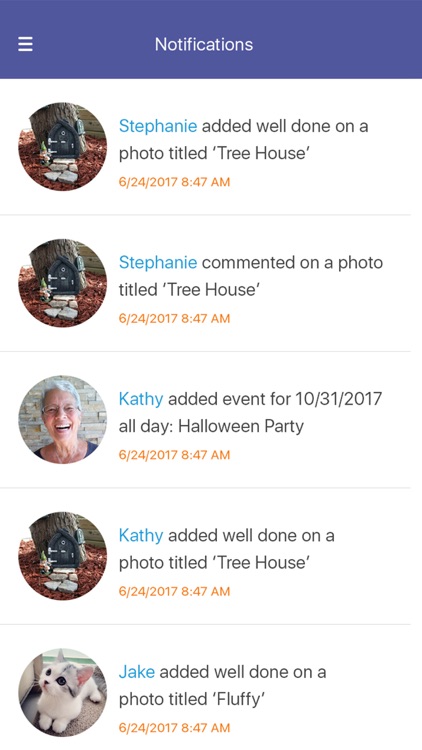Viewport: 422px width, 750px height.
Task: Select the 'Halloween Party' event notification text
Action: tap(250, 412)
